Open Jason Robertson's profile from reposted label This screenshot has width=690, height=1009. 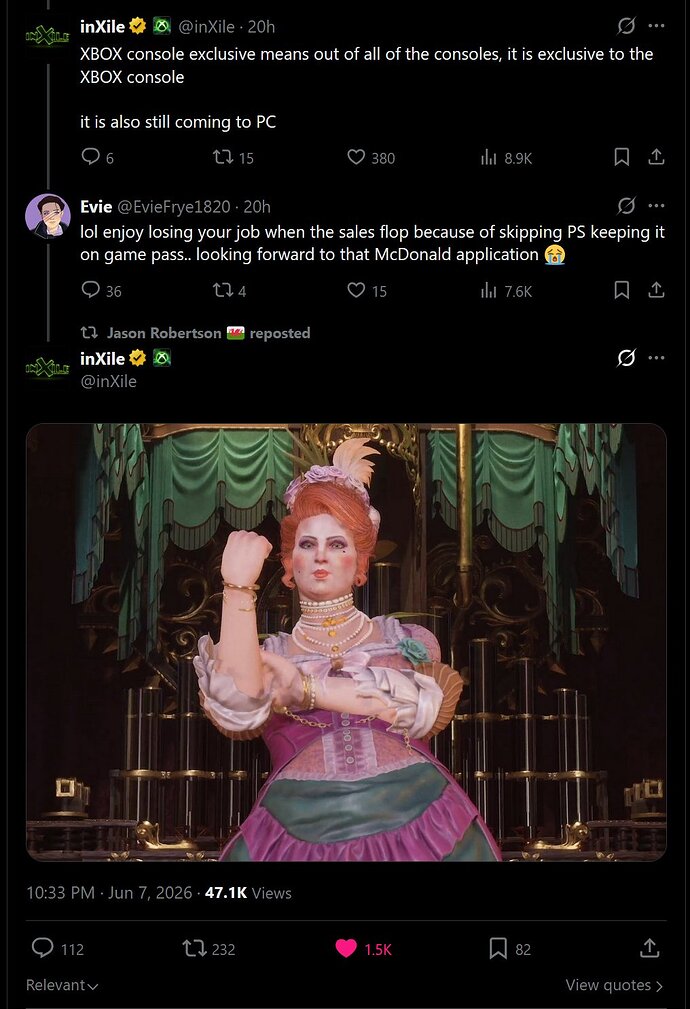point(163,333)
